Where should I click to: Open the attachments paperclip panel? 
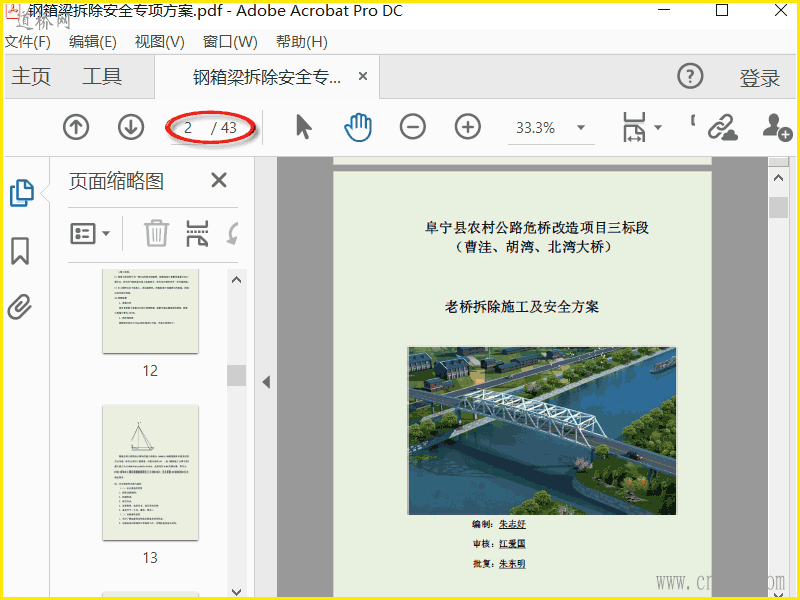click(20, 307)
